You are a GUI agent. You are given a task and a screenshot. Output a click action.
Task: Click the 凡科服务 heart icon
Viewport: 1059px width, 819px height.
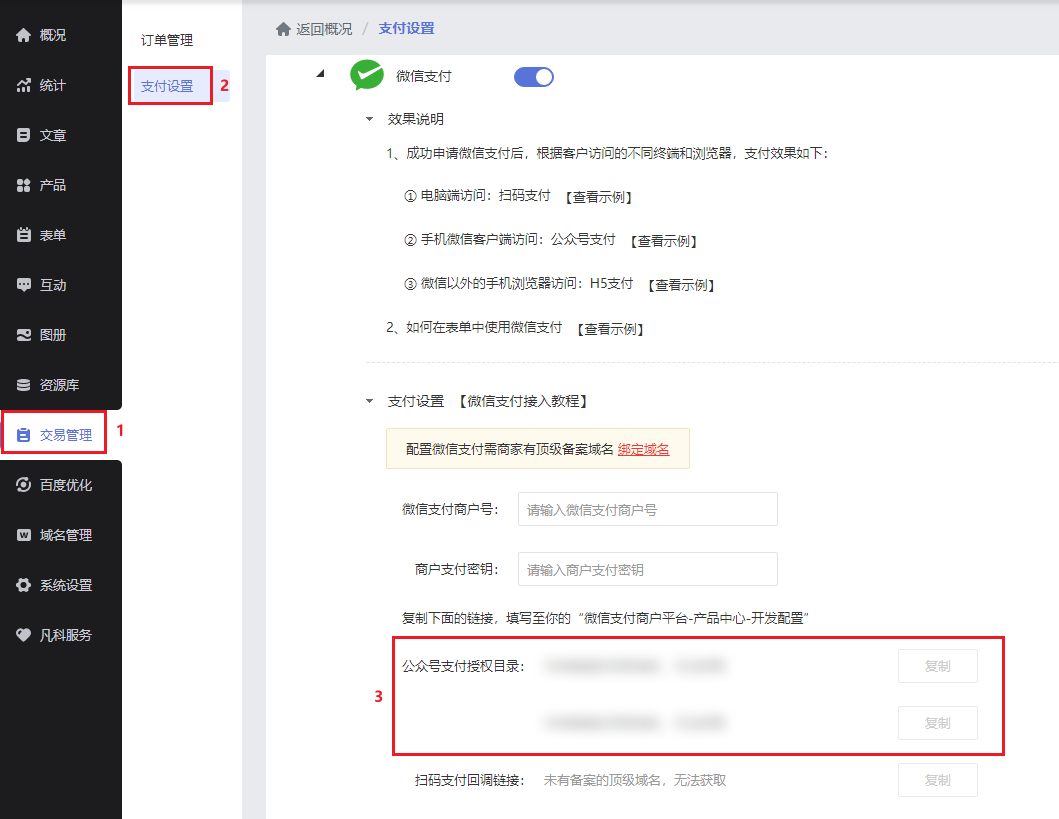click(24, 635)
